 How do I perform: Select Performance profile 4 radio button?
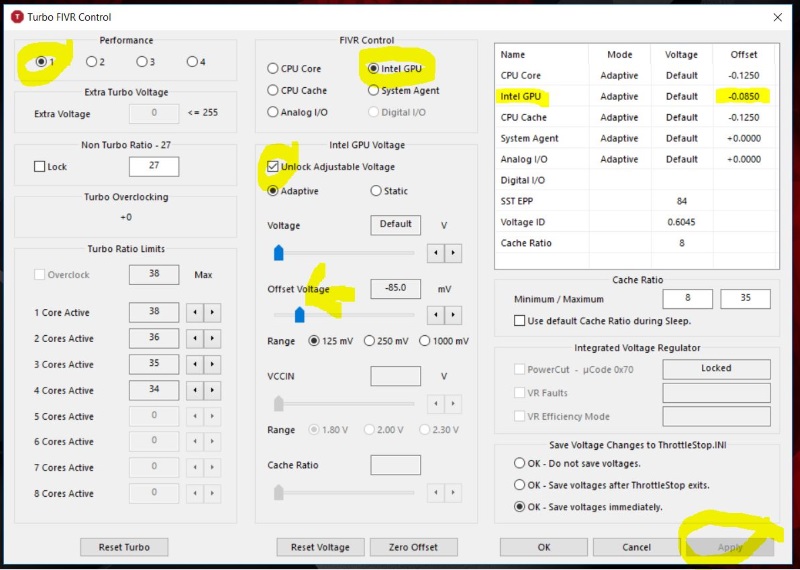(x=192, y=62)
